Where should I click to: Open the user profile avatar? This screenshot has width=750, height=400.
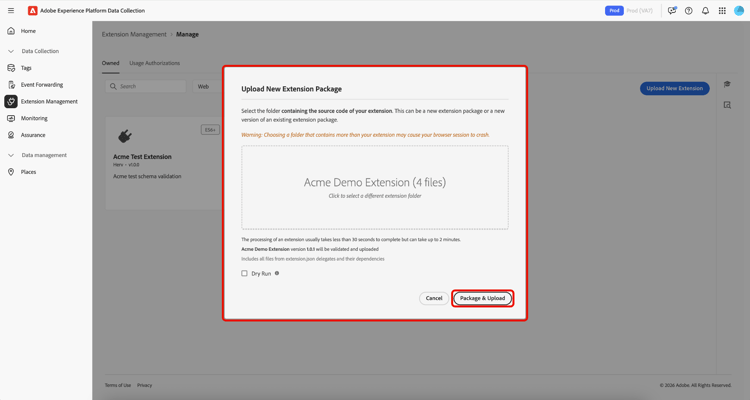click(x=739, y=11)
